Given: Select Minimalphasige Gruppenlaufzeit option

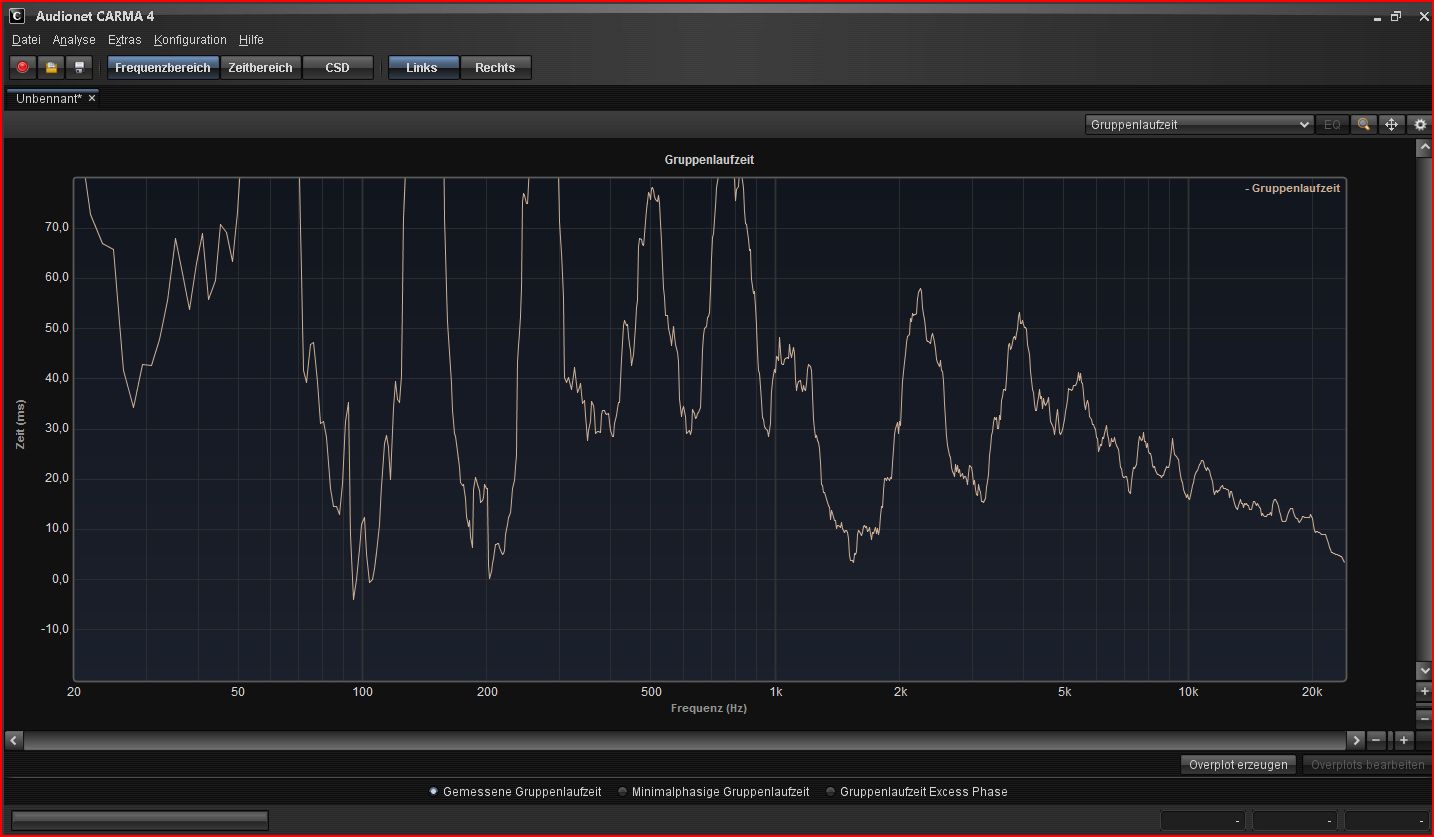Looking at the screenshot, I should click(622, 792).
